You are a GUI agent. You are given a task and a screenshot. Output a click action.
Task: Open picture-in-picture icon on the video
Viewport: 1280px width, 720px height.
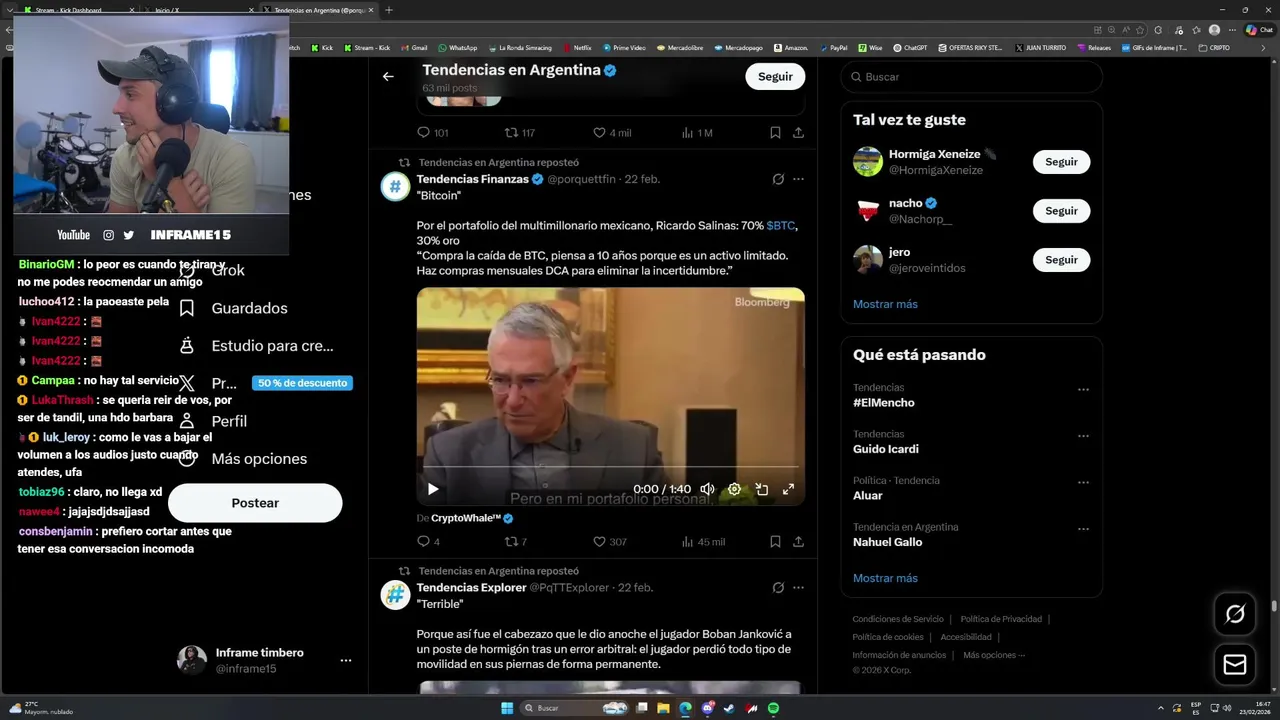[761, 489]
